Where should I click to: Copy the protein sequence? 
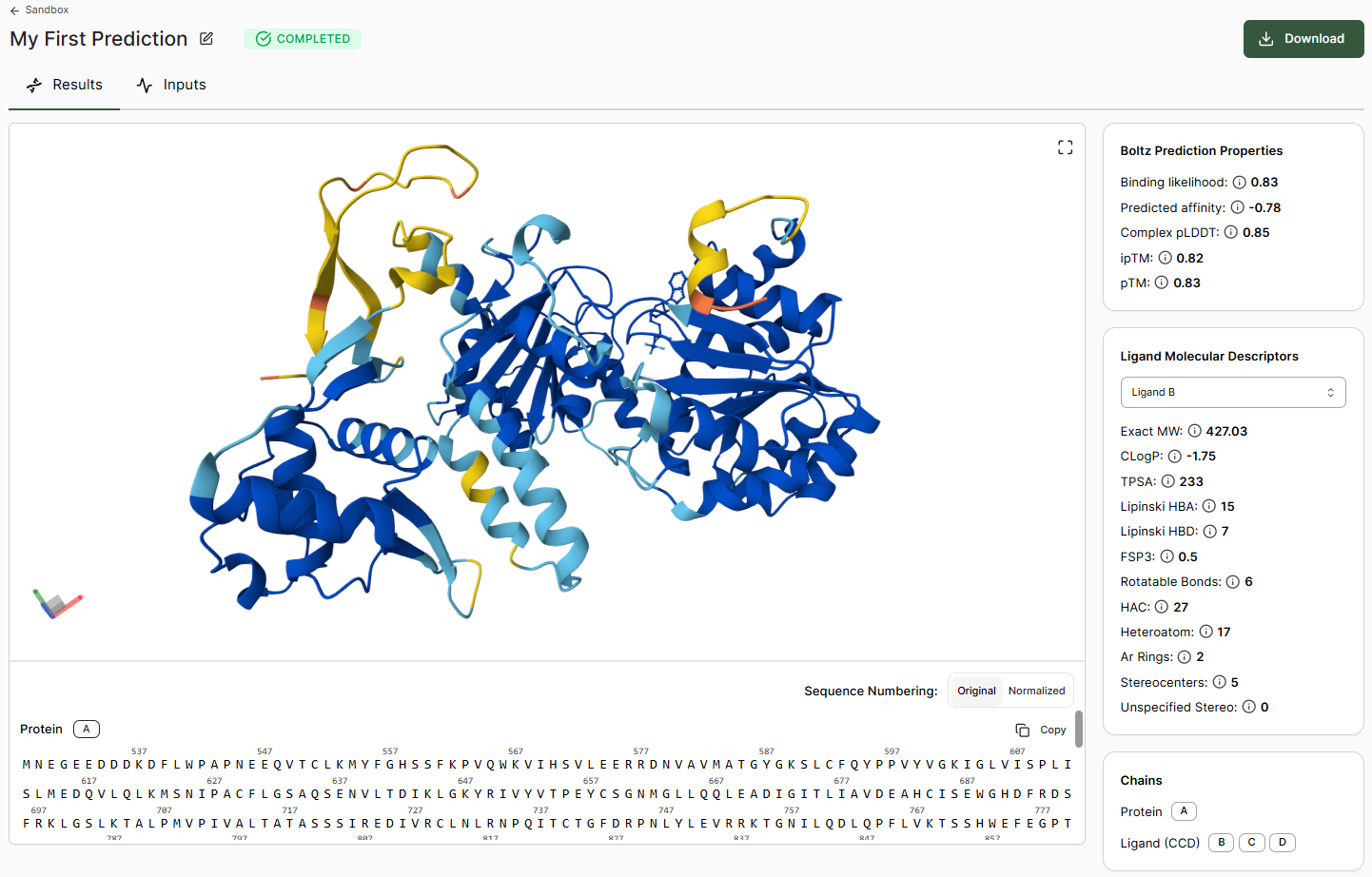point(1041,730)
